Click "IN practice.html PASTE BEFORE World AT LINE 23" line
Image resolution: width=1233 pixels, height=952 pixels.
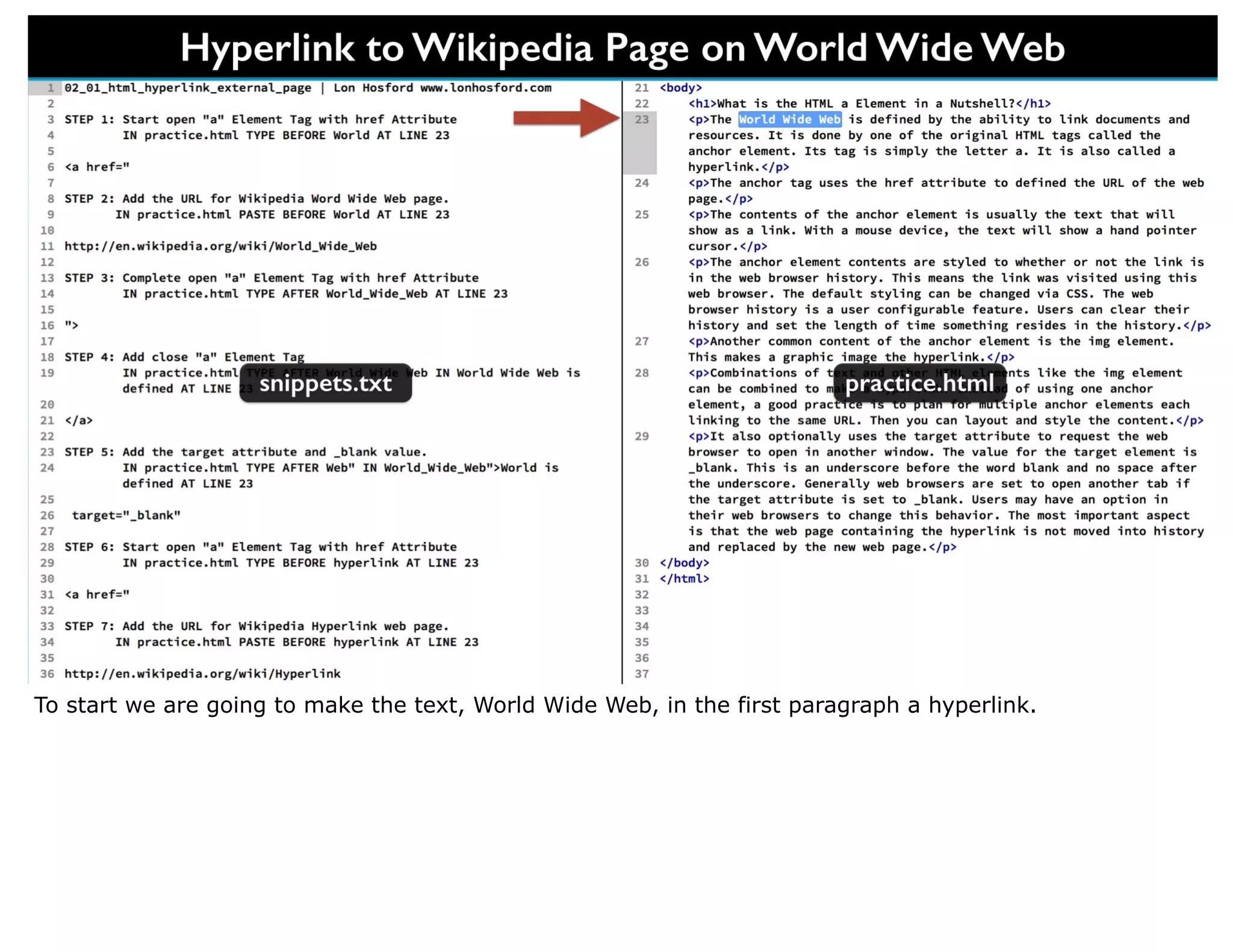[x=282, y=214]
